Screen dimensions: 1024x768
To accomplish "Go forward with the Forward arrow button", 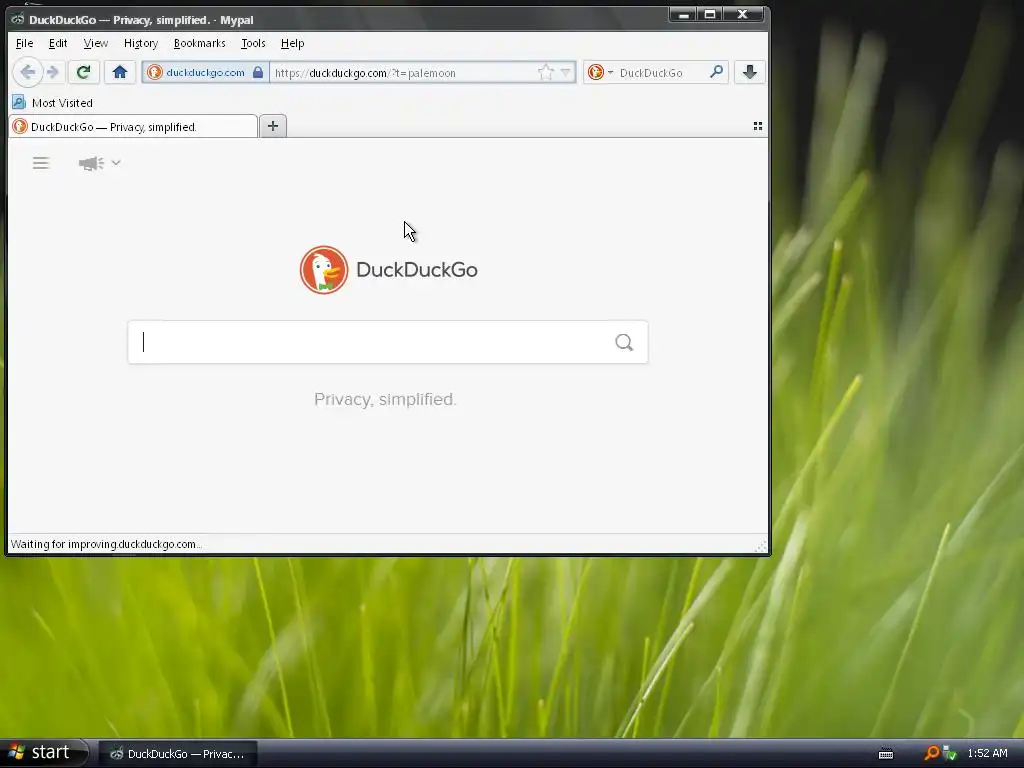I will click(x=53, y=72).
